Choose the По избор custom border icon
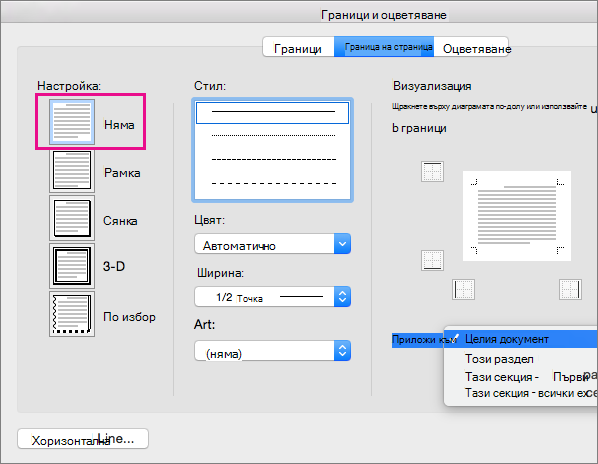Image resolution: width=598 pixels, height=464 pixels. [72, 314]
